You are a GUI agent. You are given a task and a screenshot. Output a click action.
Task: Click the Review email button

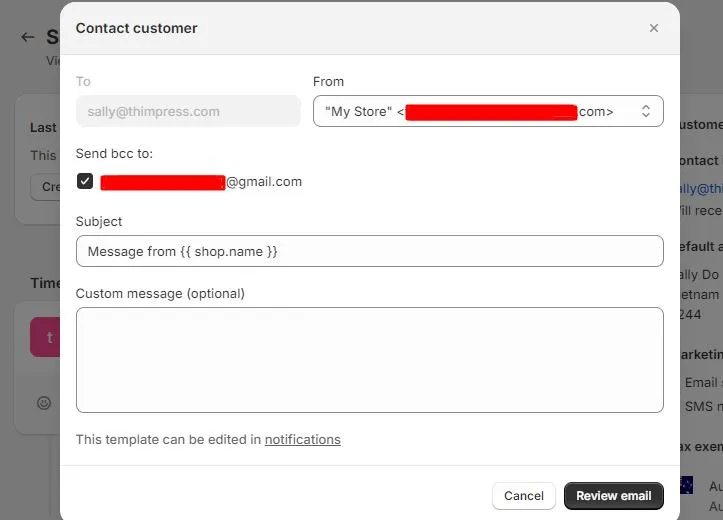coord(613,496)
